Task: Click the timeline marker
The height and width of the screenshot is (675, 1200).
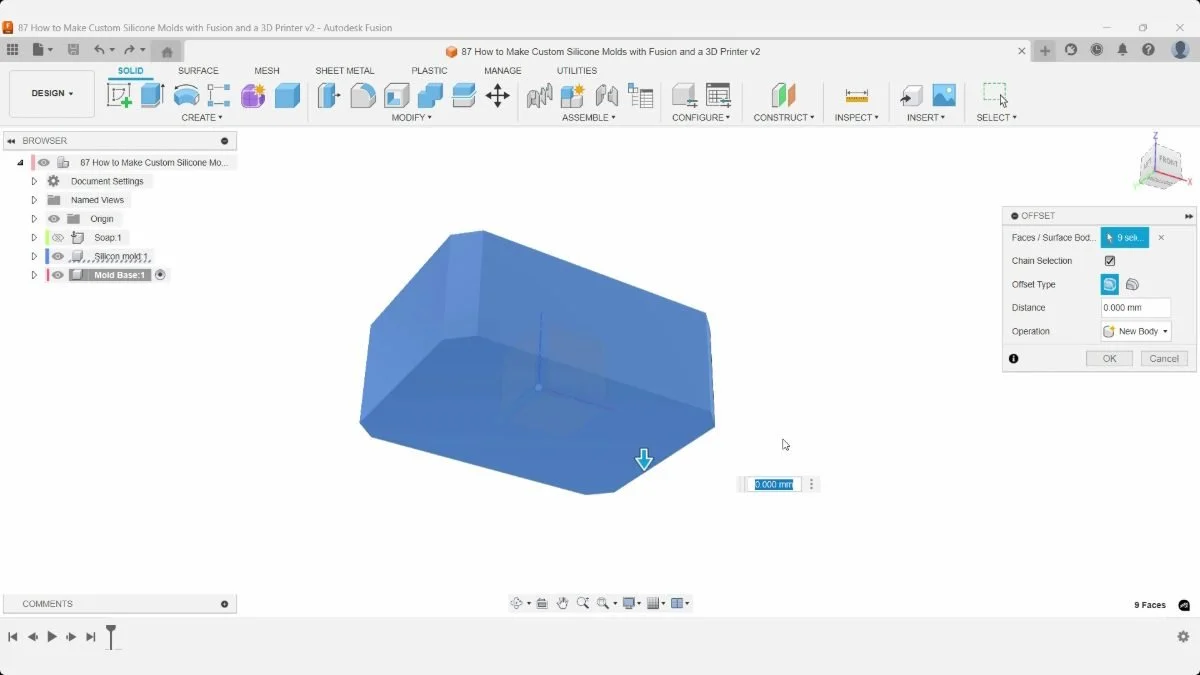Action: point(111,636)
